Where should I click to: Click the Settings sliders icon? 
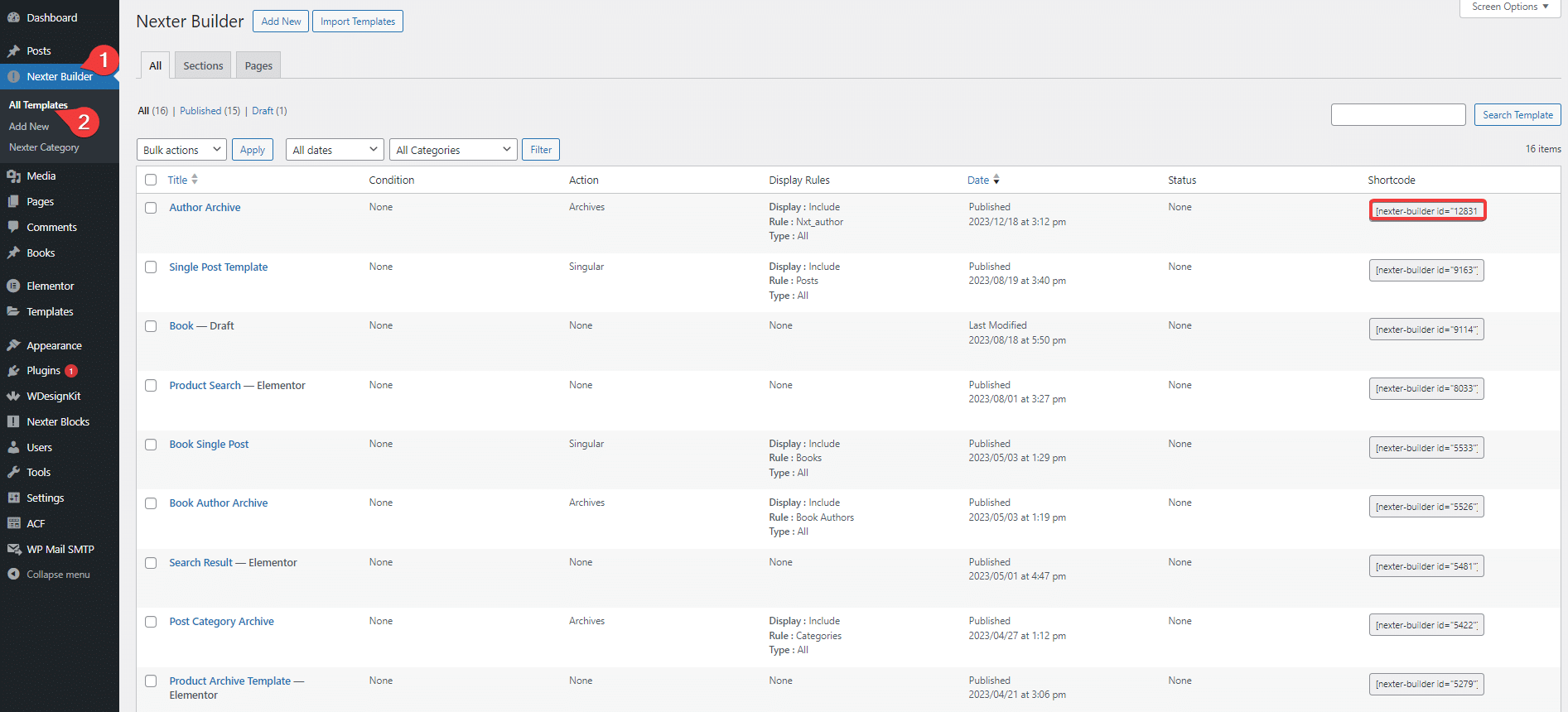tap(13, 498)
